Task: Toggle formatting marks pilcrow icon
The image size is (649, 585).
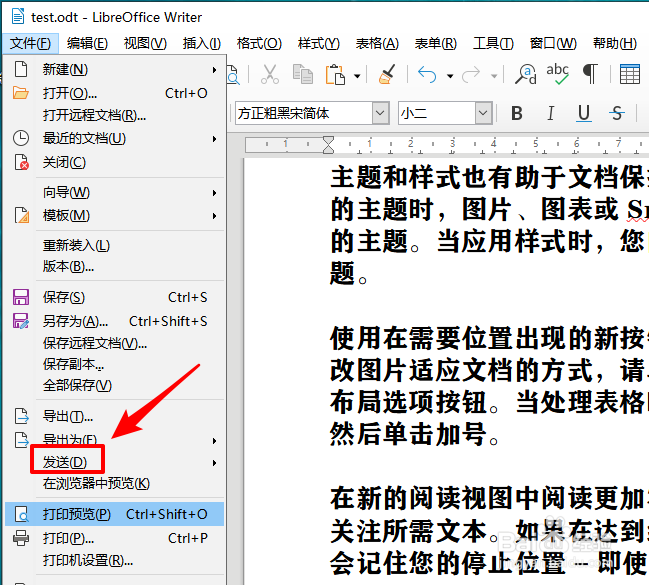Action: 590,75
